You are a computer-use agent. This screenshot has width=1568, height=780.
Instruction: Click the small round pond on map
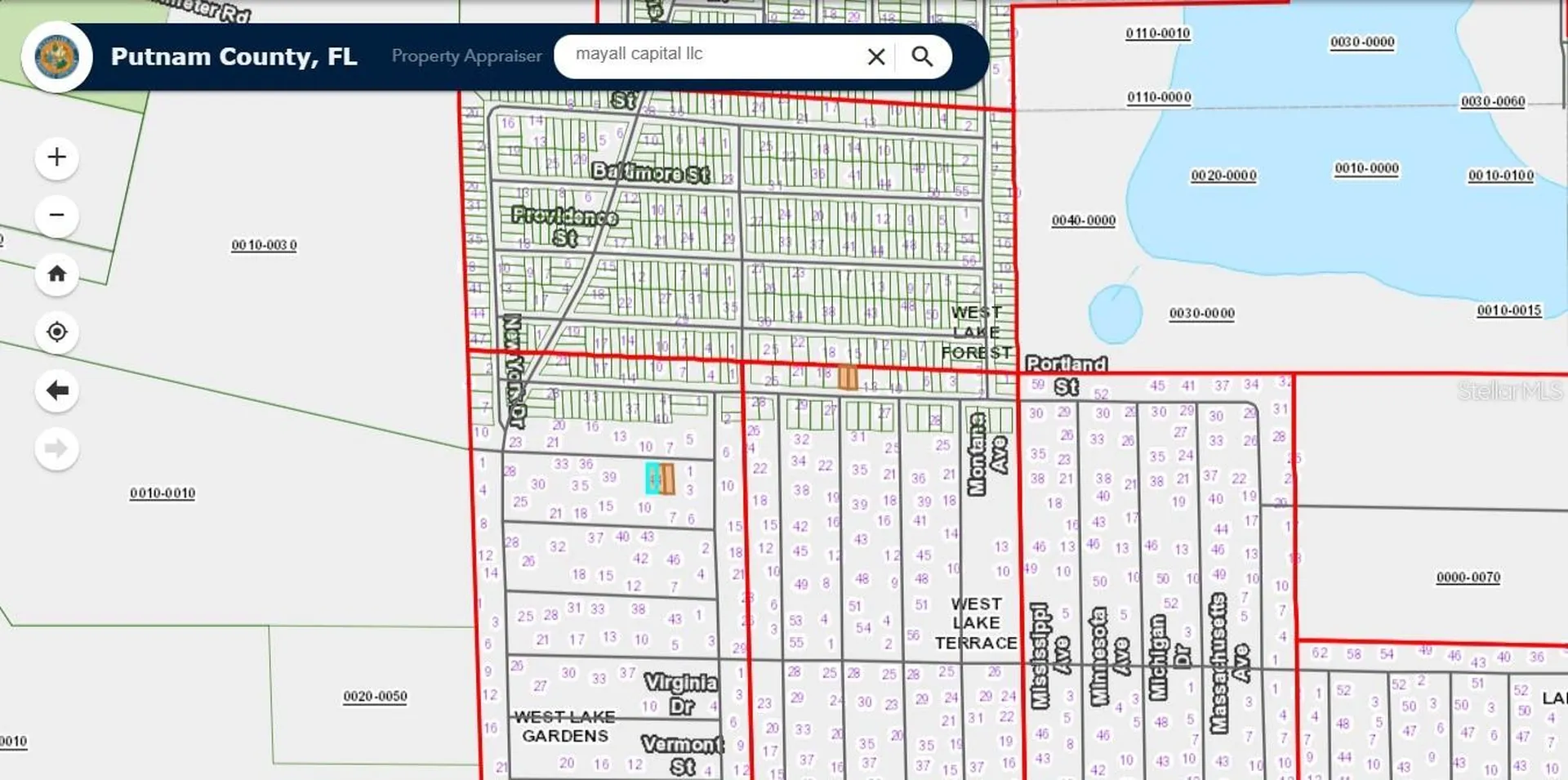click(1116, 314)
